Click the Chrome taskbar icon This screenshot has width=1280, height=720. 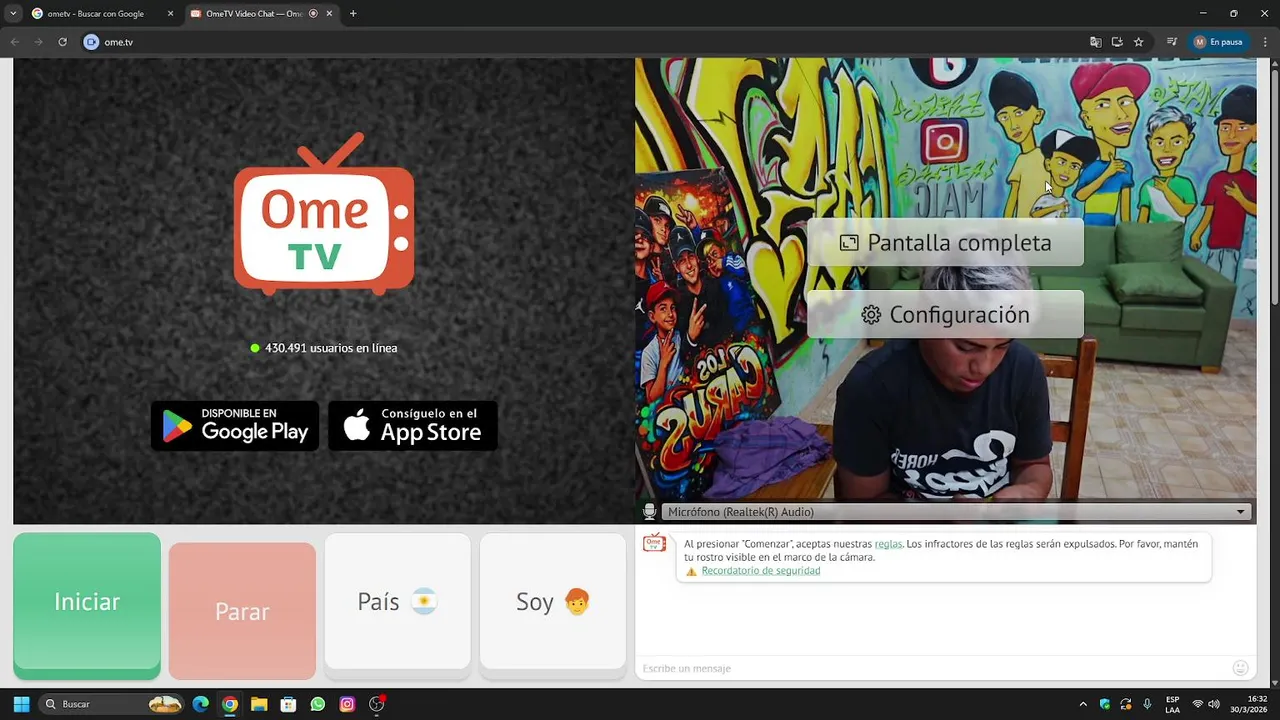(230, 704)
